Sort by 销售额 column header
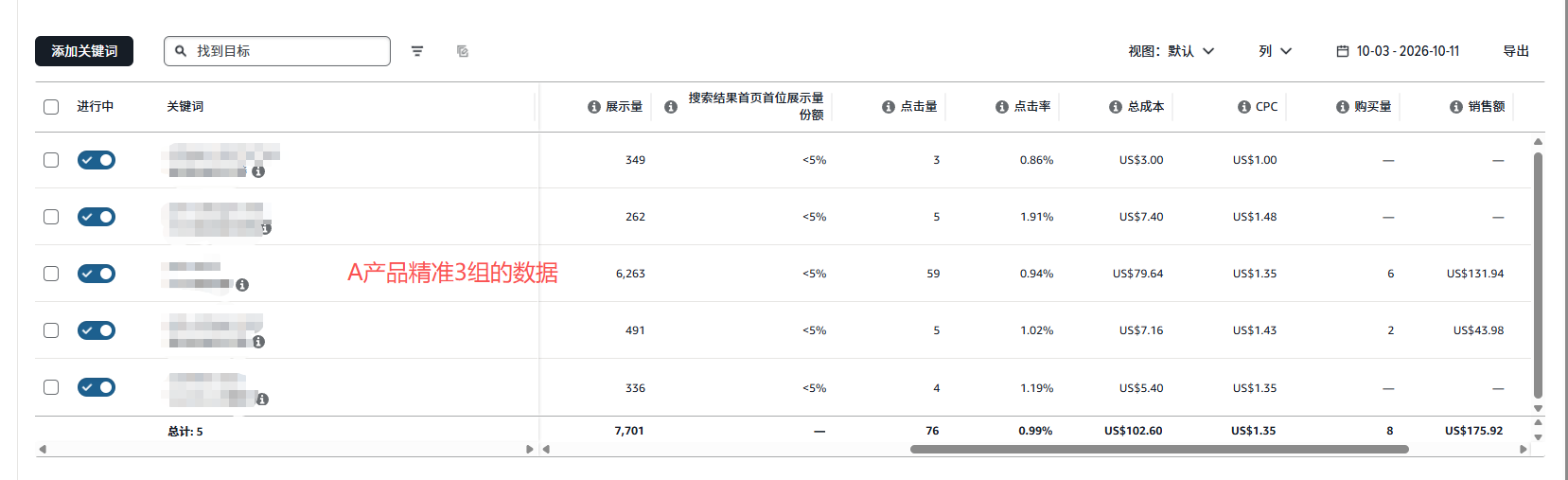The width and height of the screenshot is (1568, 480). (1486, 107)
